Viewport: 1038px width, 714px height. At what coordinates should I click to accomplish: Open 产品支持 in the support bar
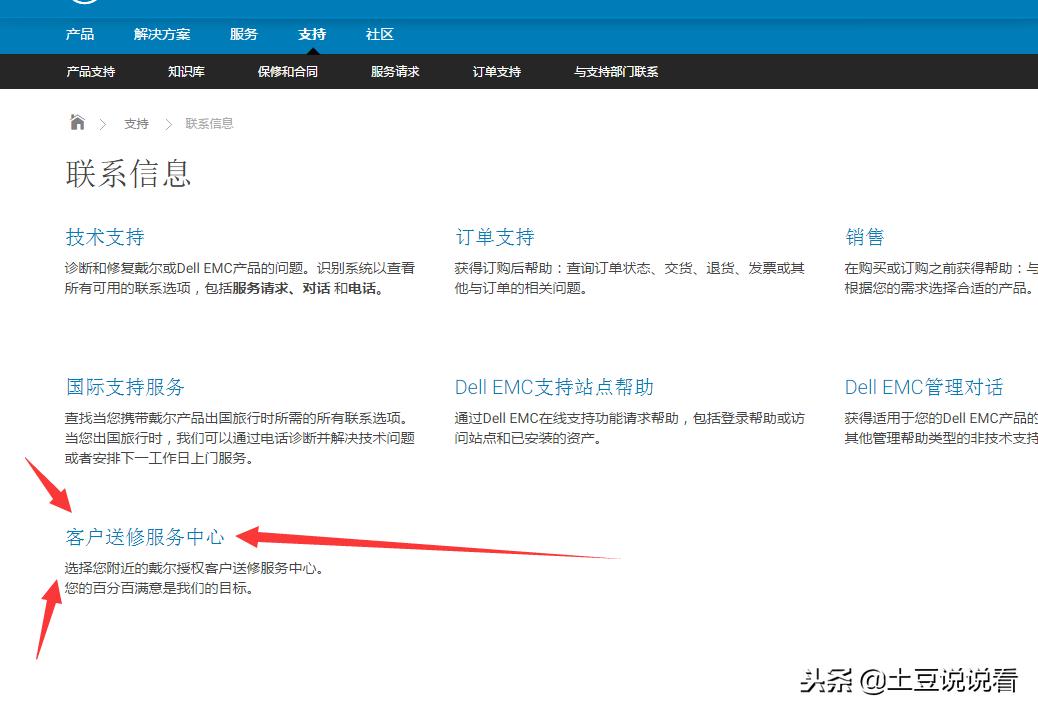[x=90, y=71]
